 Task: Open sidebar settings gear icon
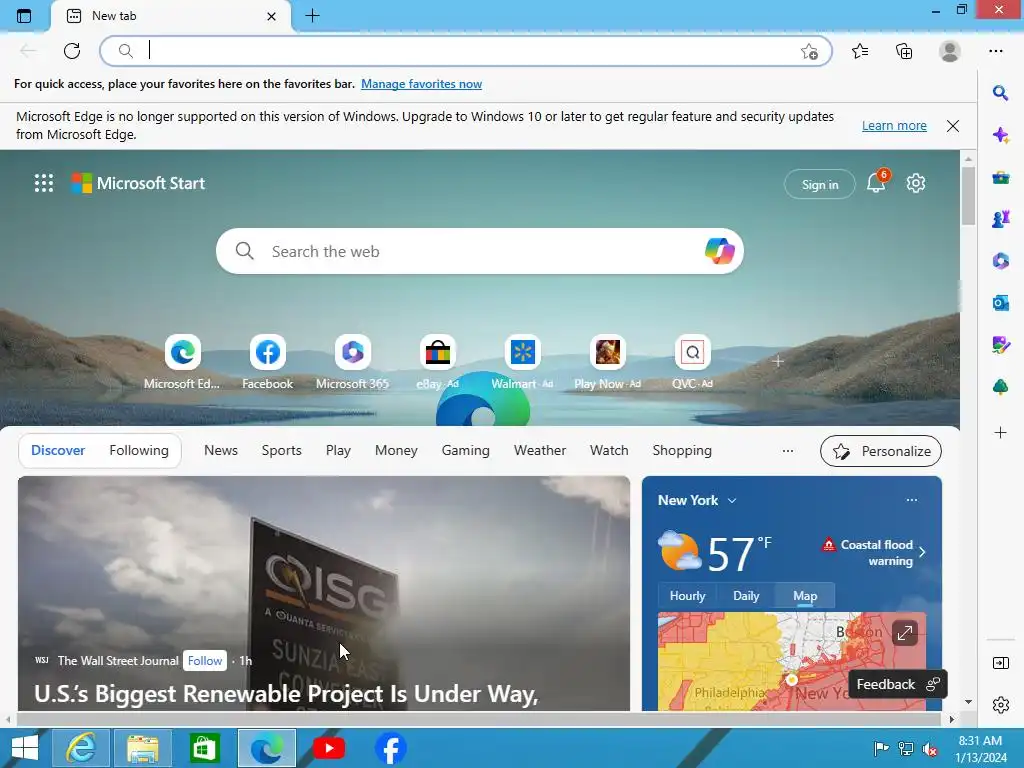[x=1000, y=705]
